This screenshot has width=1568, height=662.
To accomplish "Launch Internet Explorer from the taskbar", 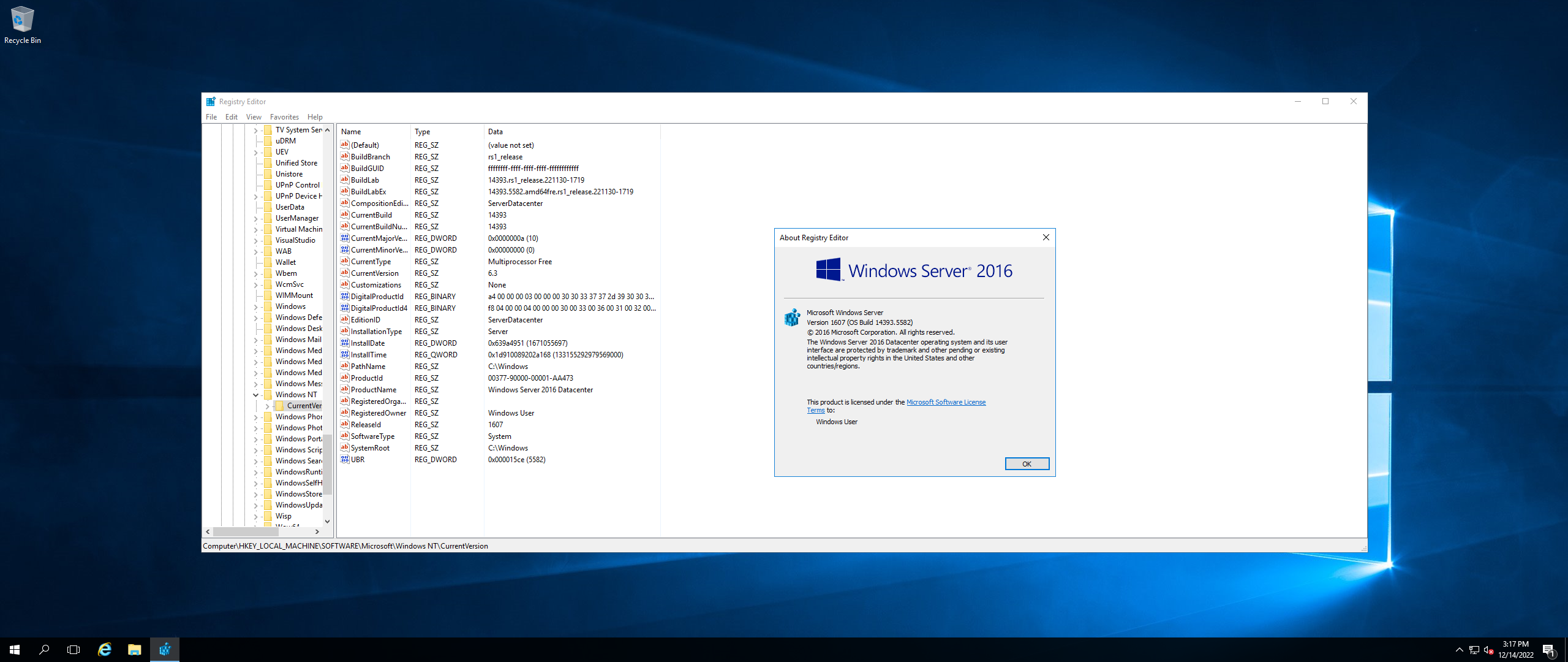I will (105, 650).
